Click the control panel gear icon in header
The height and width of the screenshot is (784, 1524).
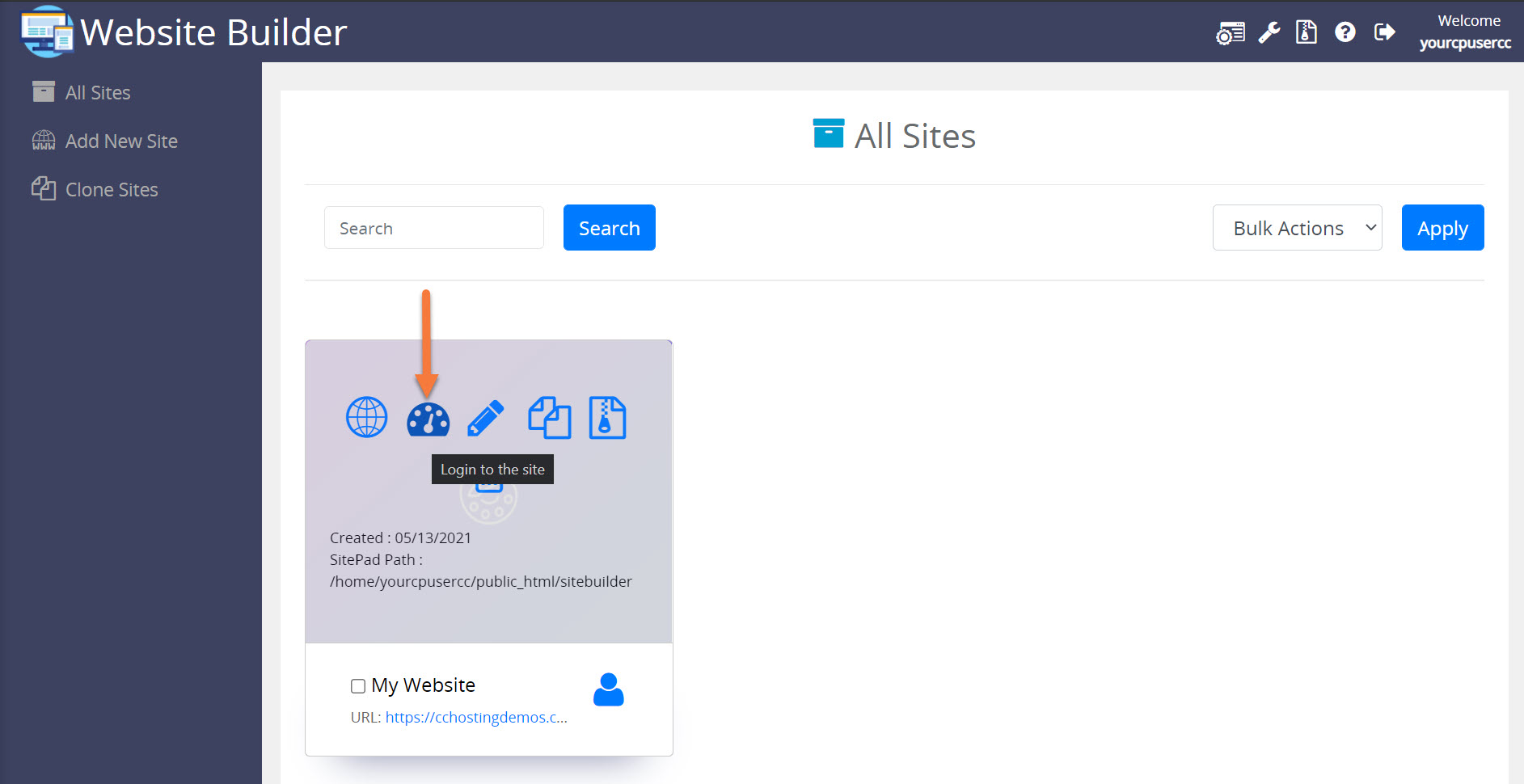1230,33
